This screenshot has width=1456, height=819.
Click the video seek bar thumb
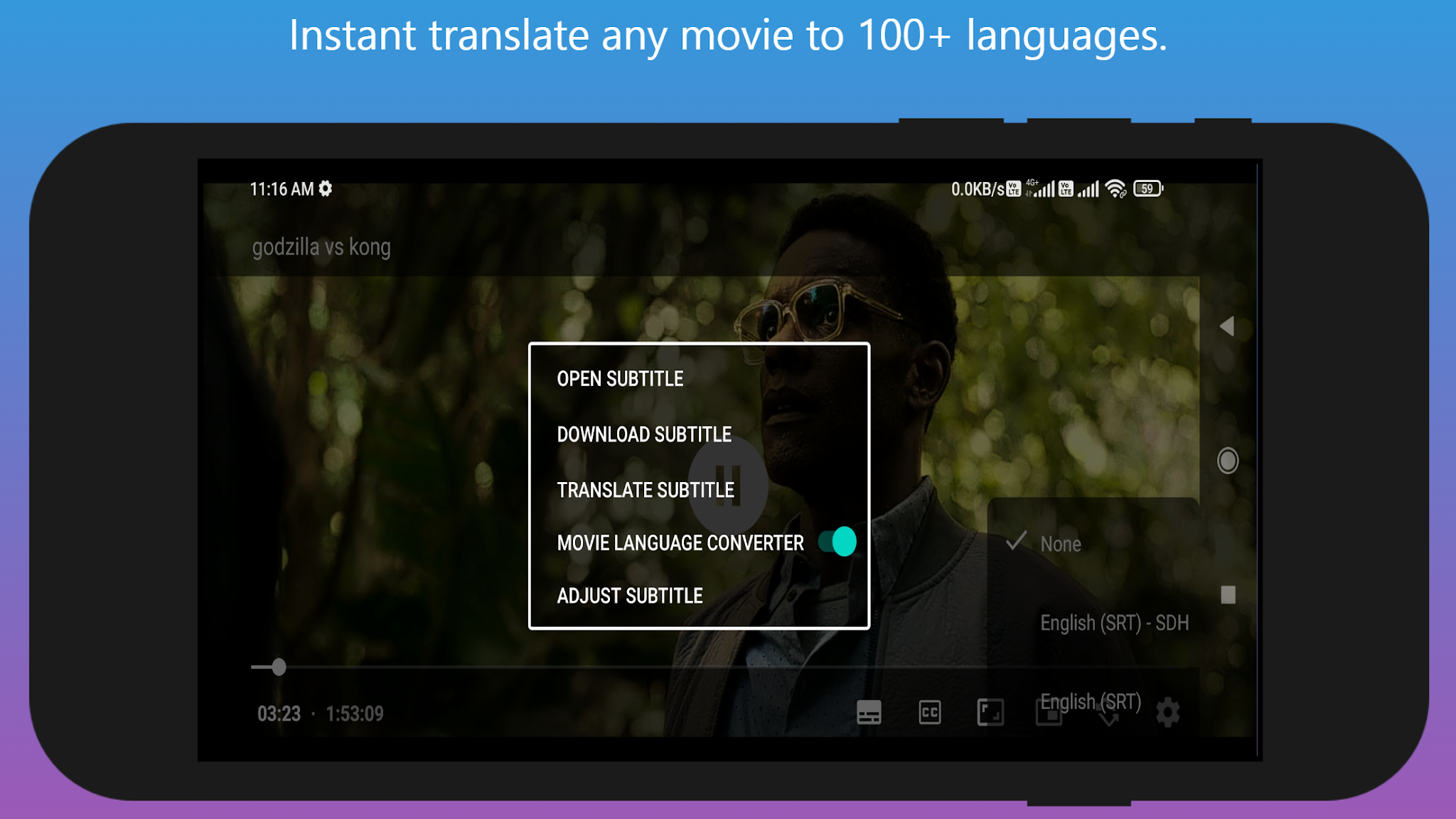pyautogui.click(x=279, y=667)
